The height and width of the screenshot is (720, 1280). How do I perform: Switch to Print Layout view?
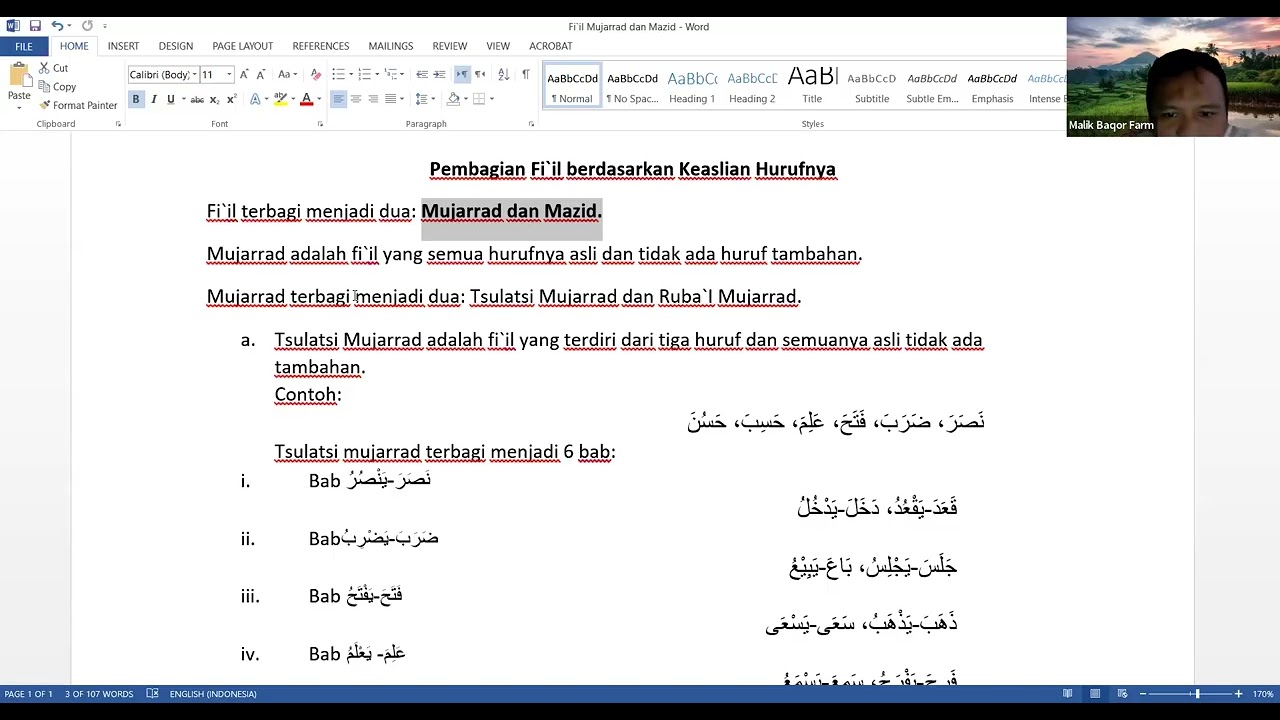click(1095, 694)
